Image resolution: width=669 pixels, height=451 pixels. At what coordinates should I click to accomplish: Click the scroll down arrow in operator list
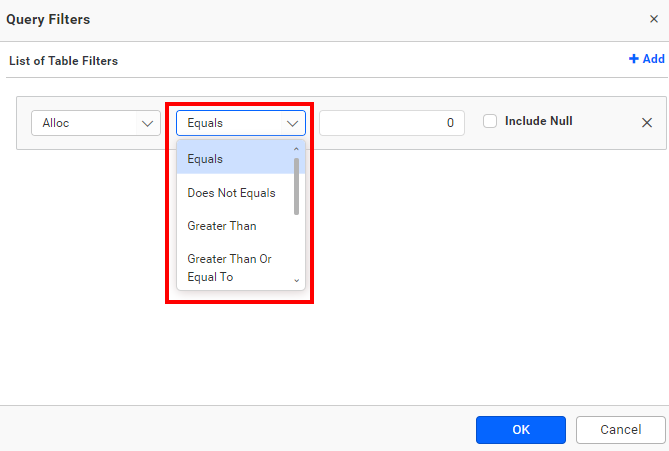click(296, 282)
